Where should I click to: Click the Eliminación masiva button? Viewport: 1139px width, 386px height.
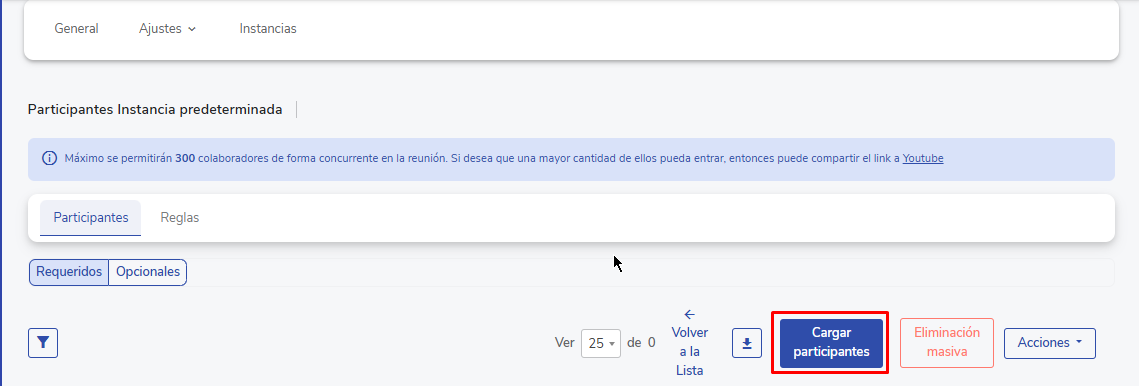pos(947,342)
